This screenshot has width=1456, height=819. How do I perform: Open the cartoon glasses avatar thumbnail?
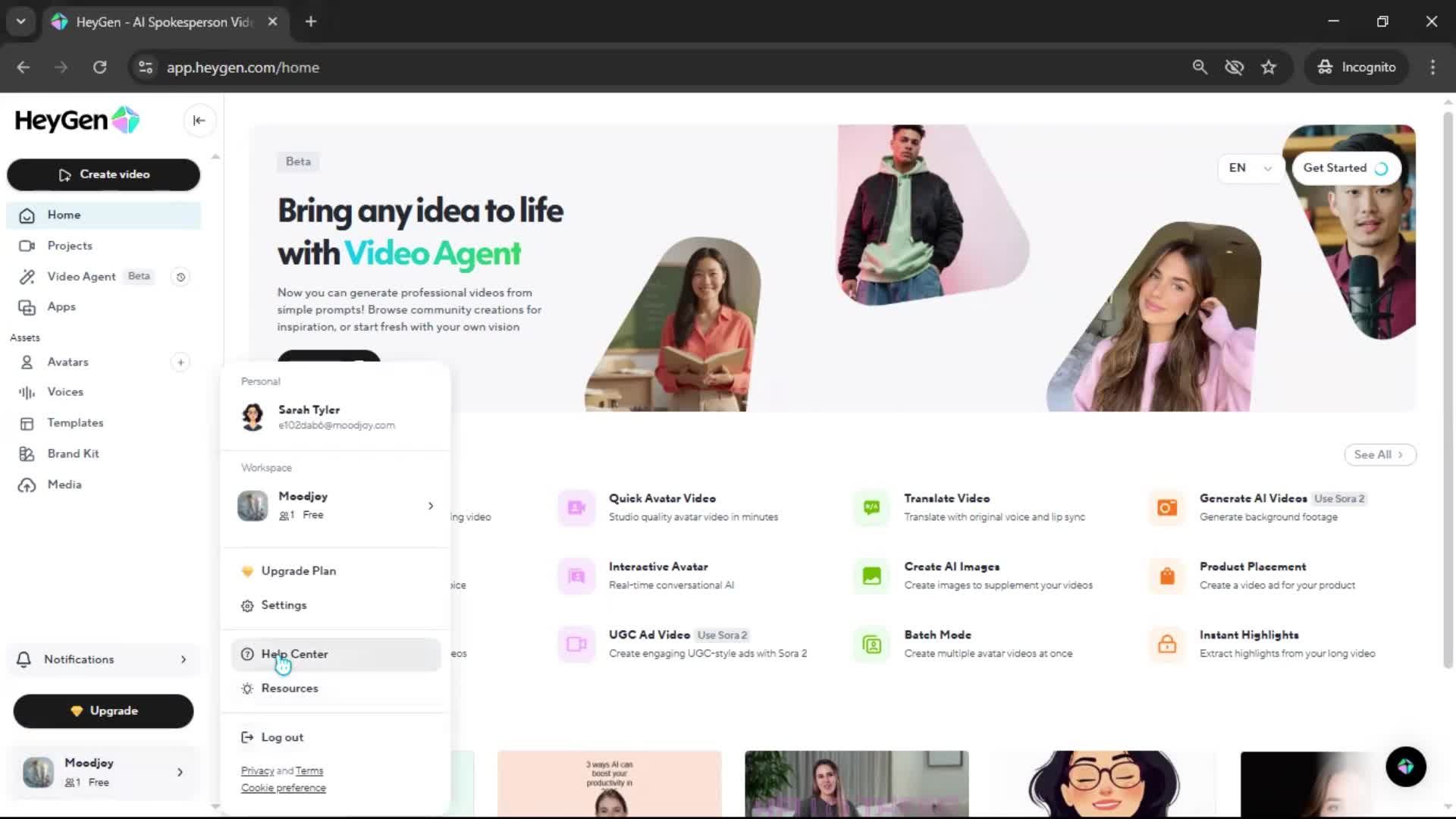click(1103, 783)
